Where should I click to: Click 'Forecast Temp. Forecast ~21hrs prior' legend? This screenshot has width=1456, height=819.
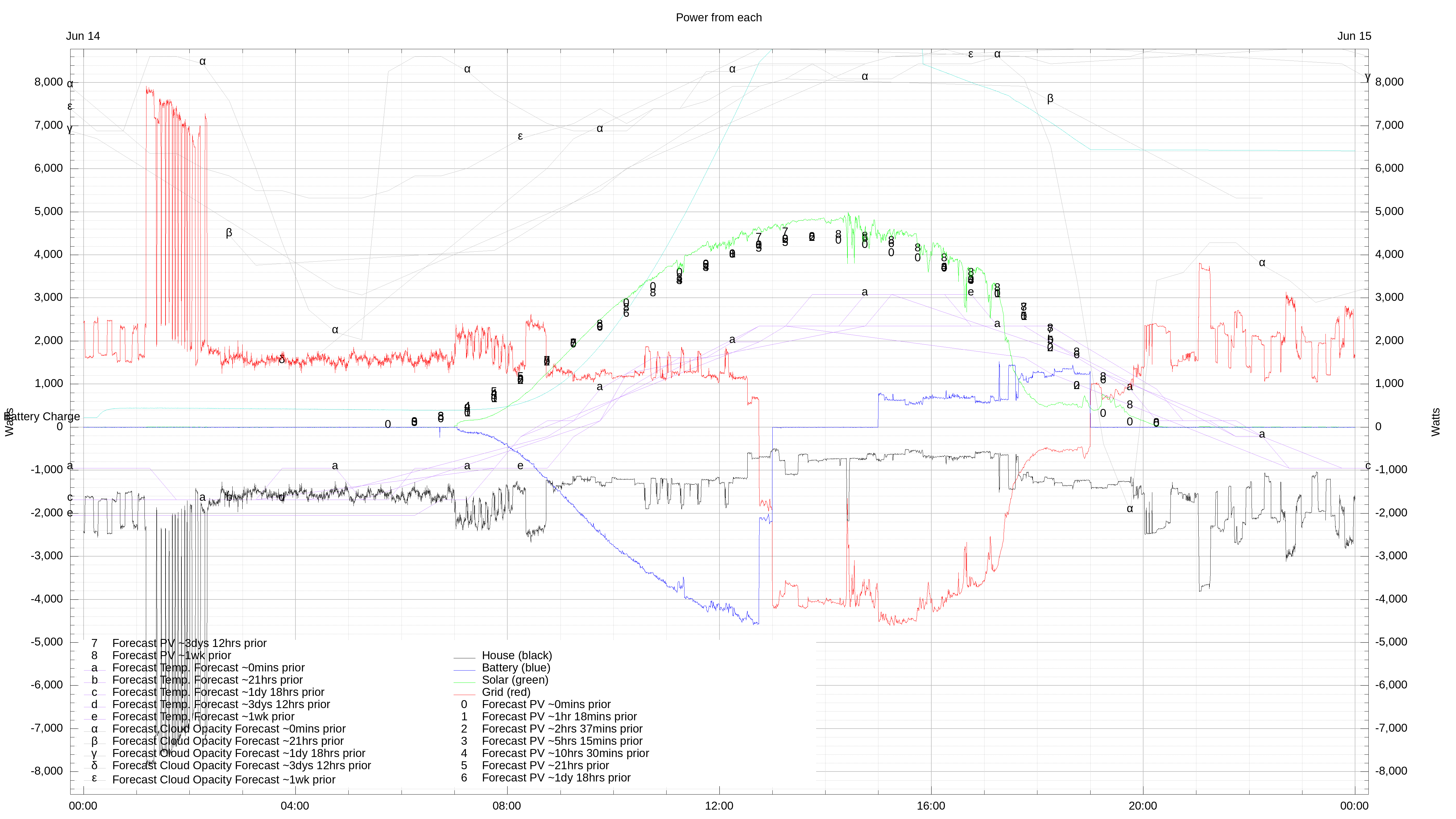click(207, 680)
